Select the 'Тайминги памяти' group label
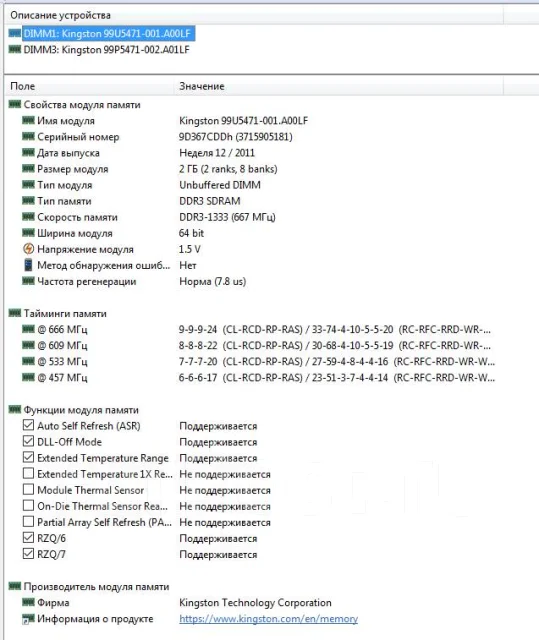 pos(65,313)
